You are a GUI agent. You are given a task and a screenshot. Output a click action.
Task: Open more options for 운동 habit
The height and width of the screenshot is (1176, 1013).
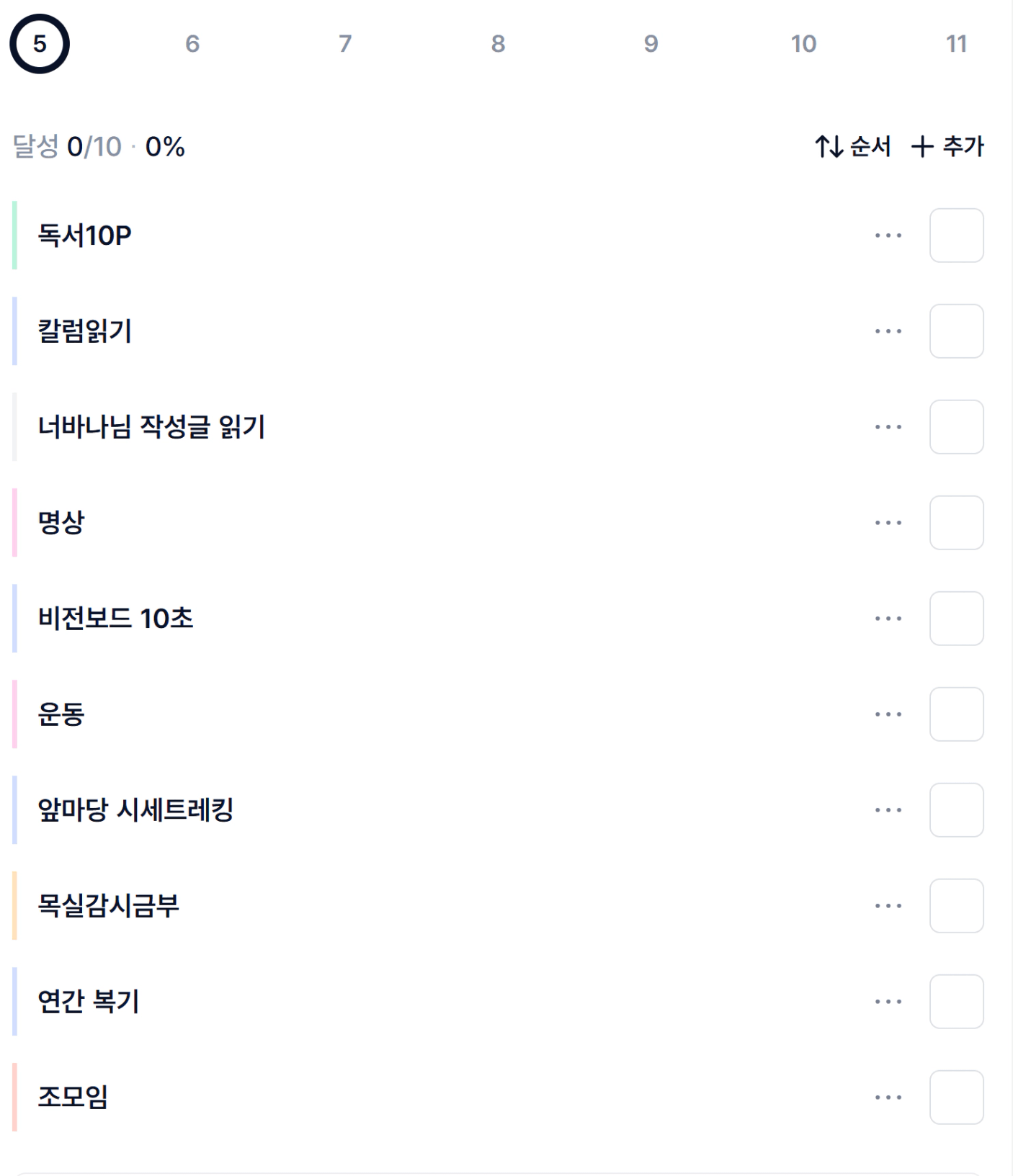pos(888,714)
